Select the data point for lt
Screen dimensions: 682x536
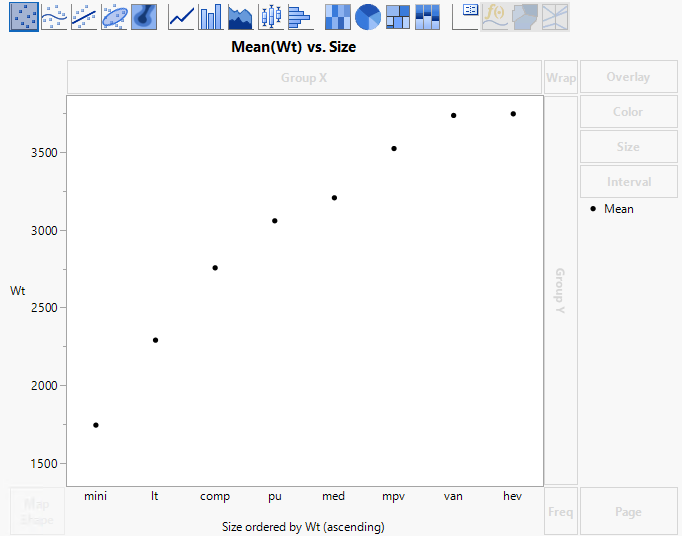tap(155, 340)
